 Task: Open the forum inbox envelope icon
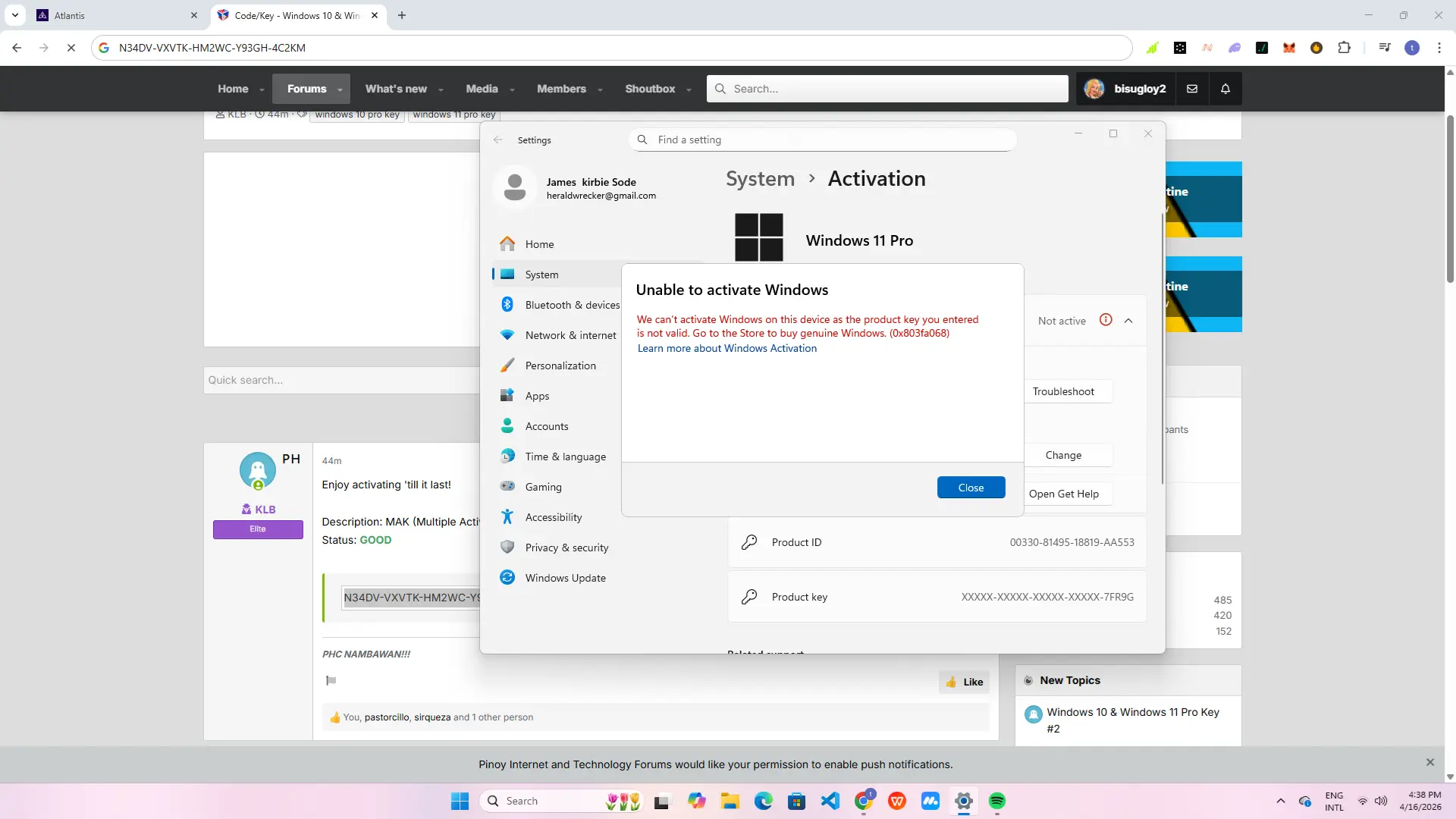coord(1192,89)
